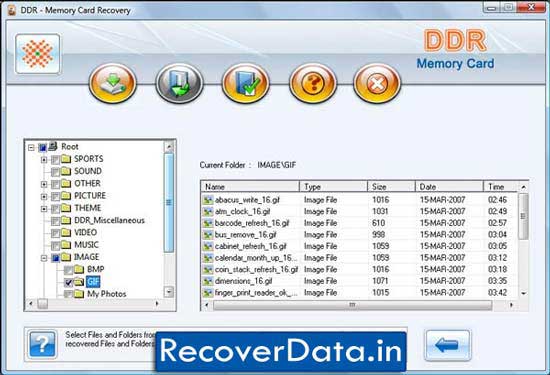550x375 pixels.
Task: Click the file icon of cabinet_refresh_16.gif
Action: 208,246
